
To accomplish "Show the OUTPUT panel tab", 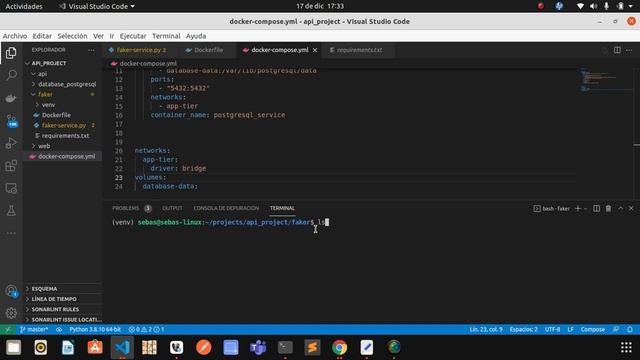I will [x=172, y=208].
